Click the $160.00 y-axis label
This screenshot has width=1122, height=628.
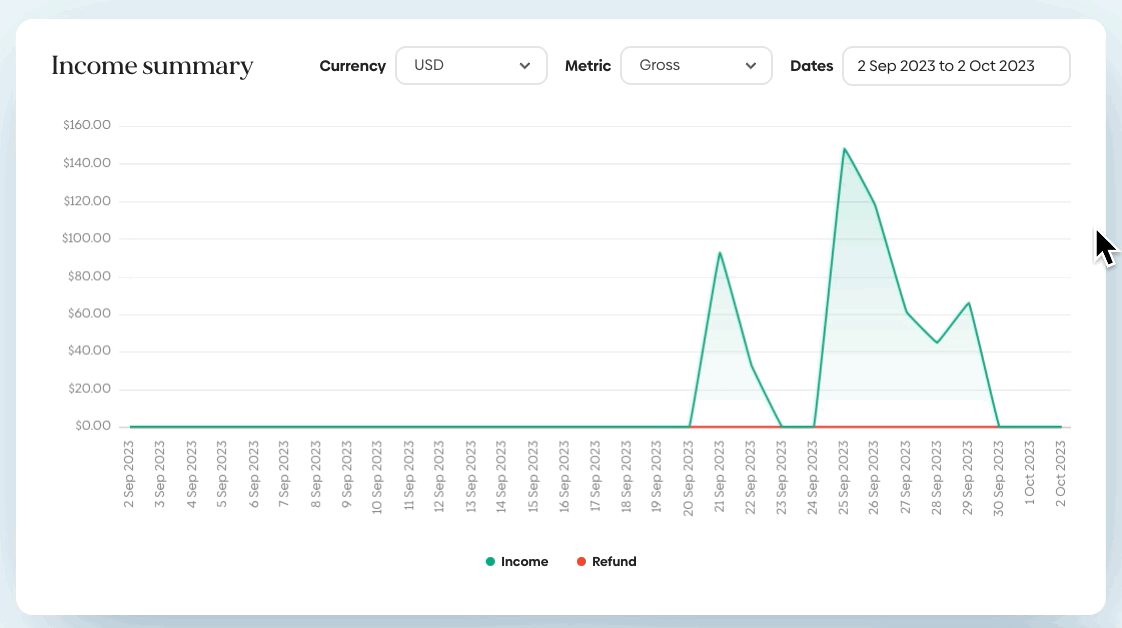coord(87,125)
